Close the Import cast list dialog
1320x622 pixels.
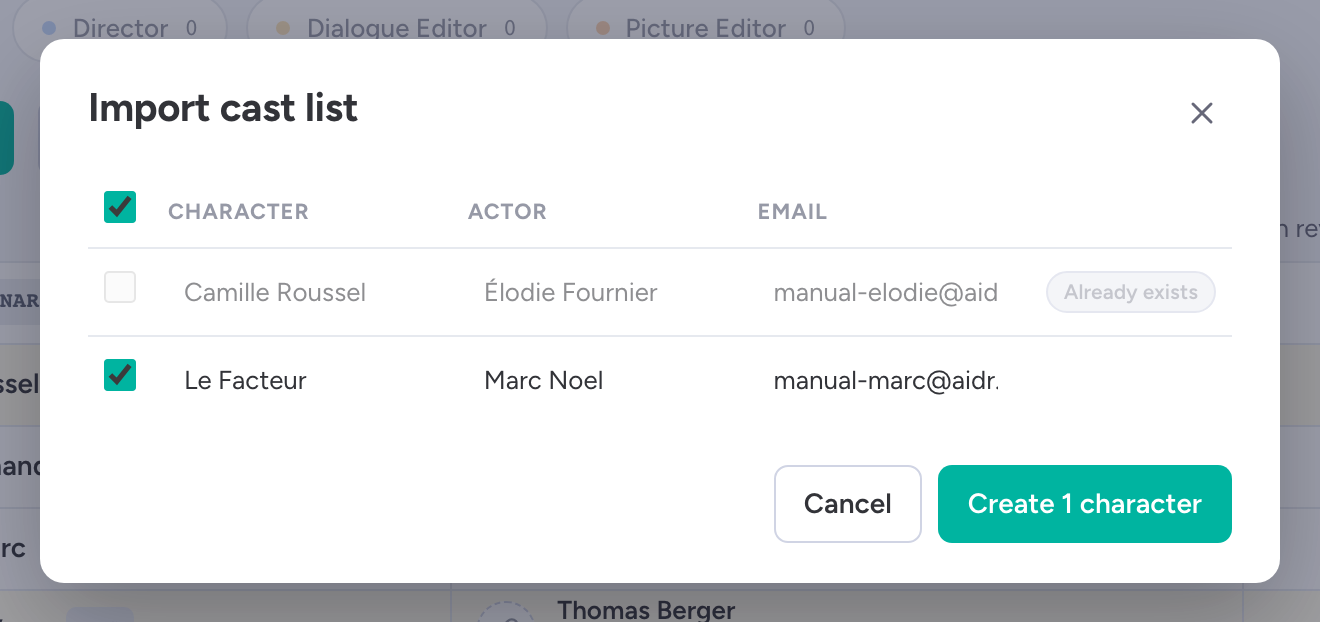[1201, 113]
